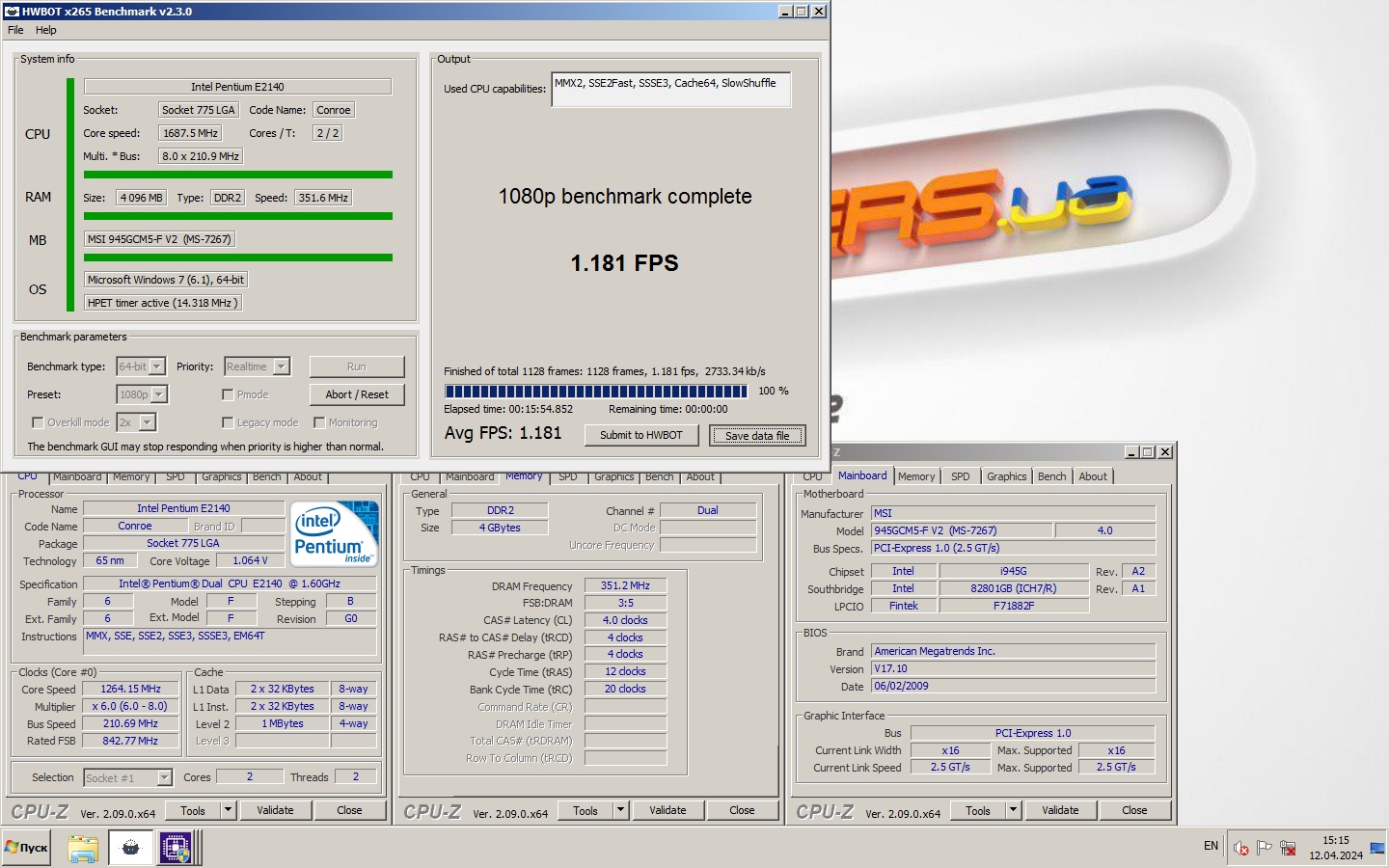Screen dimensions: 1389x868
Task: Open the Start menu button labeled Пуск
Action: (27, 848)
